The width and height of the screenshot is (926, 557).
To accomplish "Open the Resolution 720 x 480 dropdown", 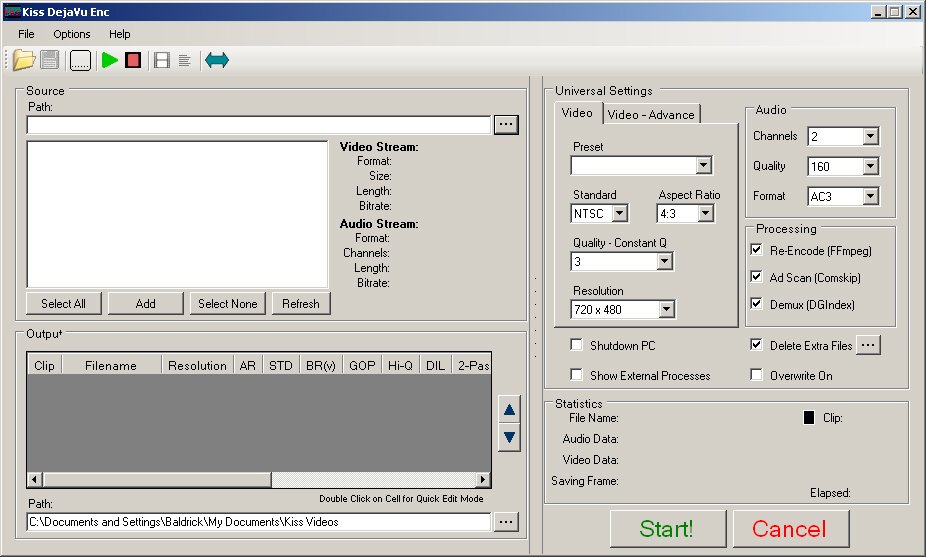I will point(667,309).
